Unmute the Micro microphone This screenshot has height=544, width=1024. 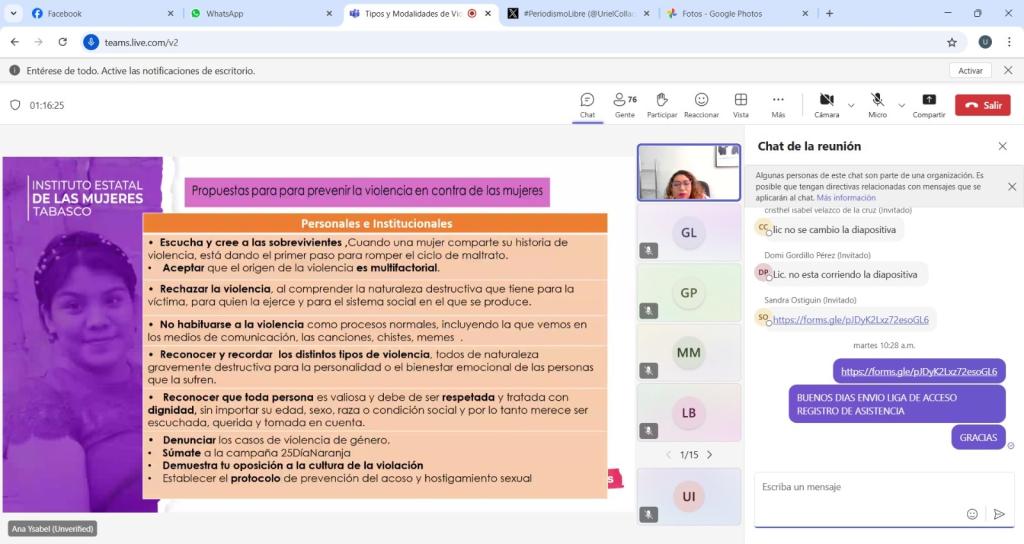(x=877, y=100)
